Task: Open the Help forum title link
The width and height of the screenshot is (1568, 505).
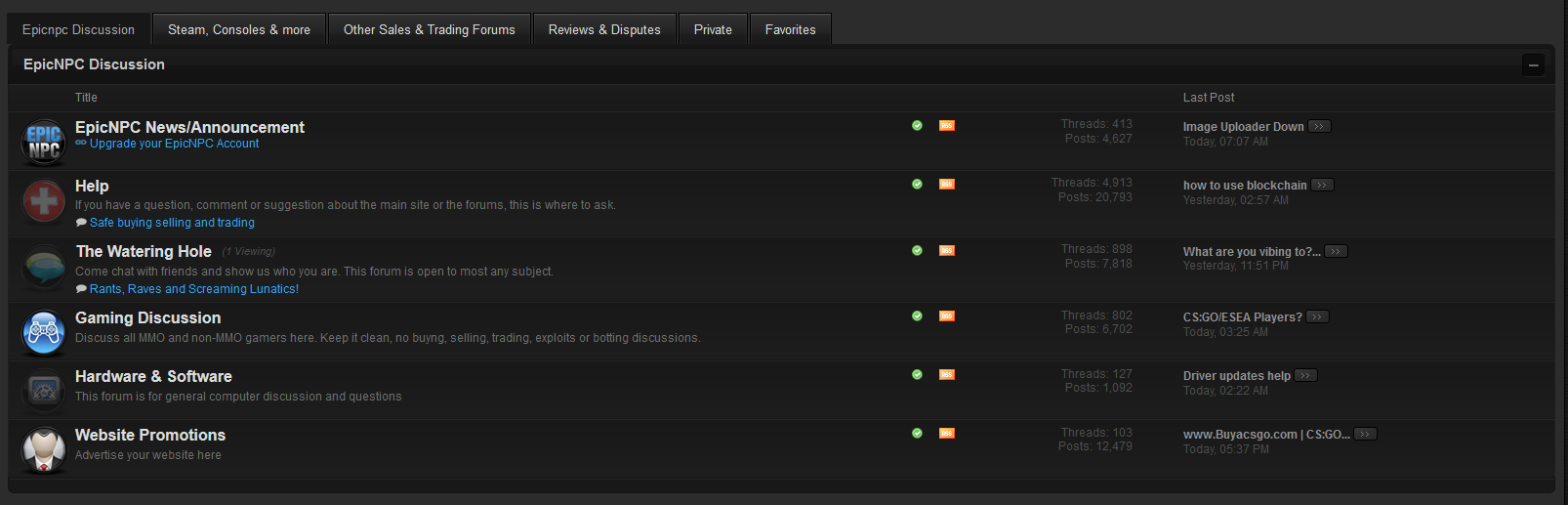Action: [92, 186]
